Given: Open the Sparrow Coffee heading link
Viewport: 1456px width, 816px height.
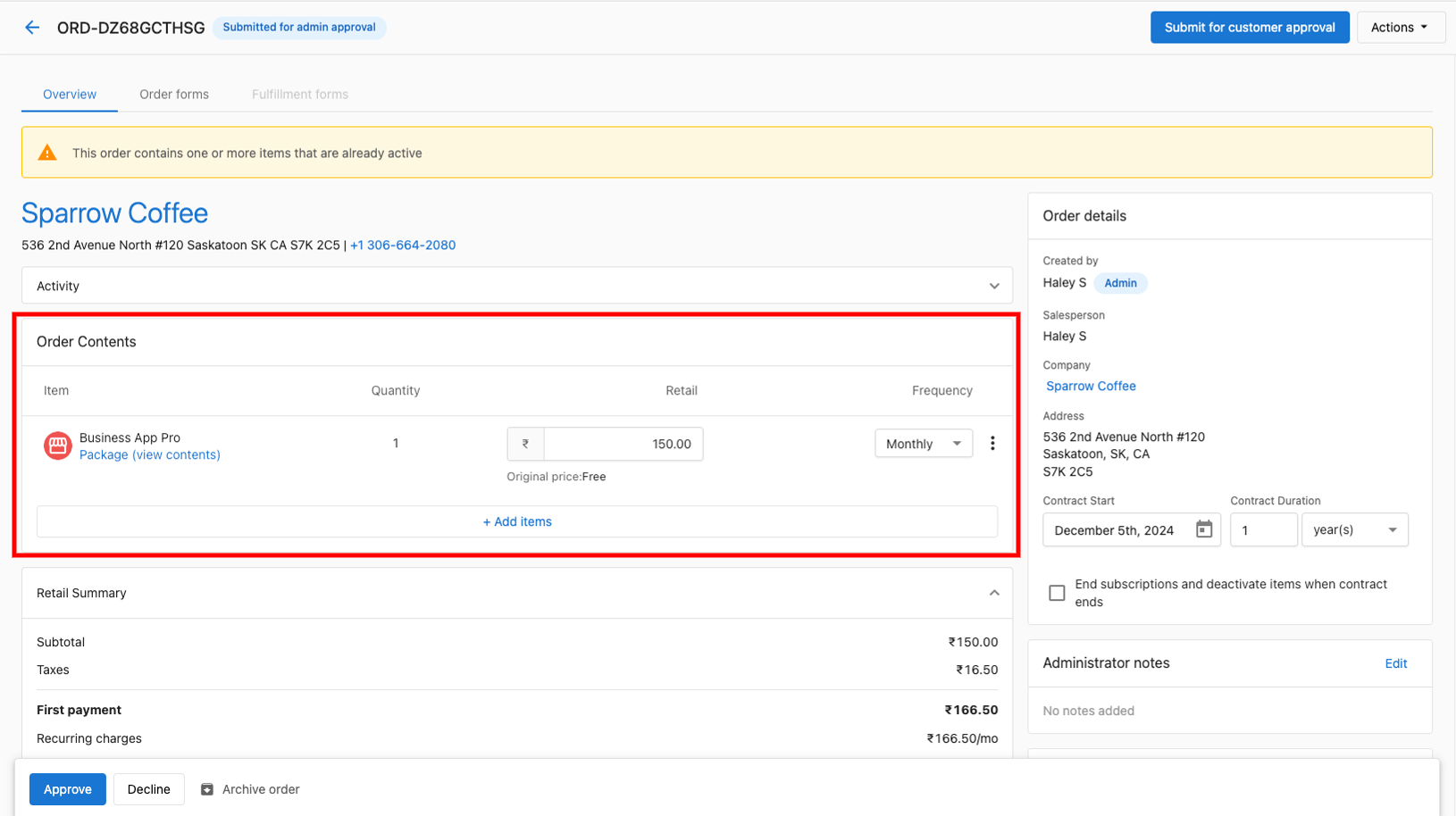Looking at the screenshot, I should click(x=114, y=213).
